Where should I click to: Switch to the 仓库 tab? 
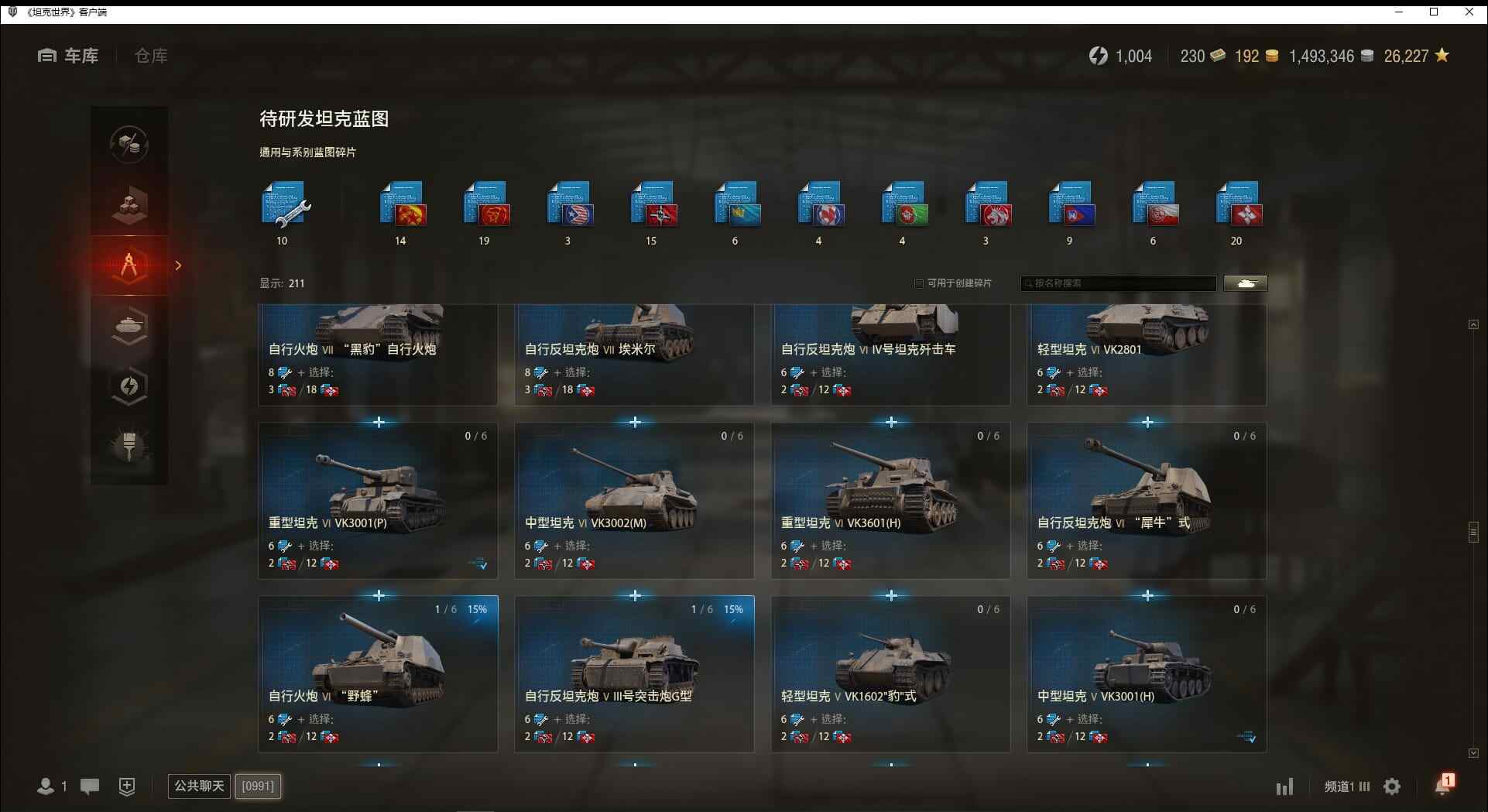point(151,56)
